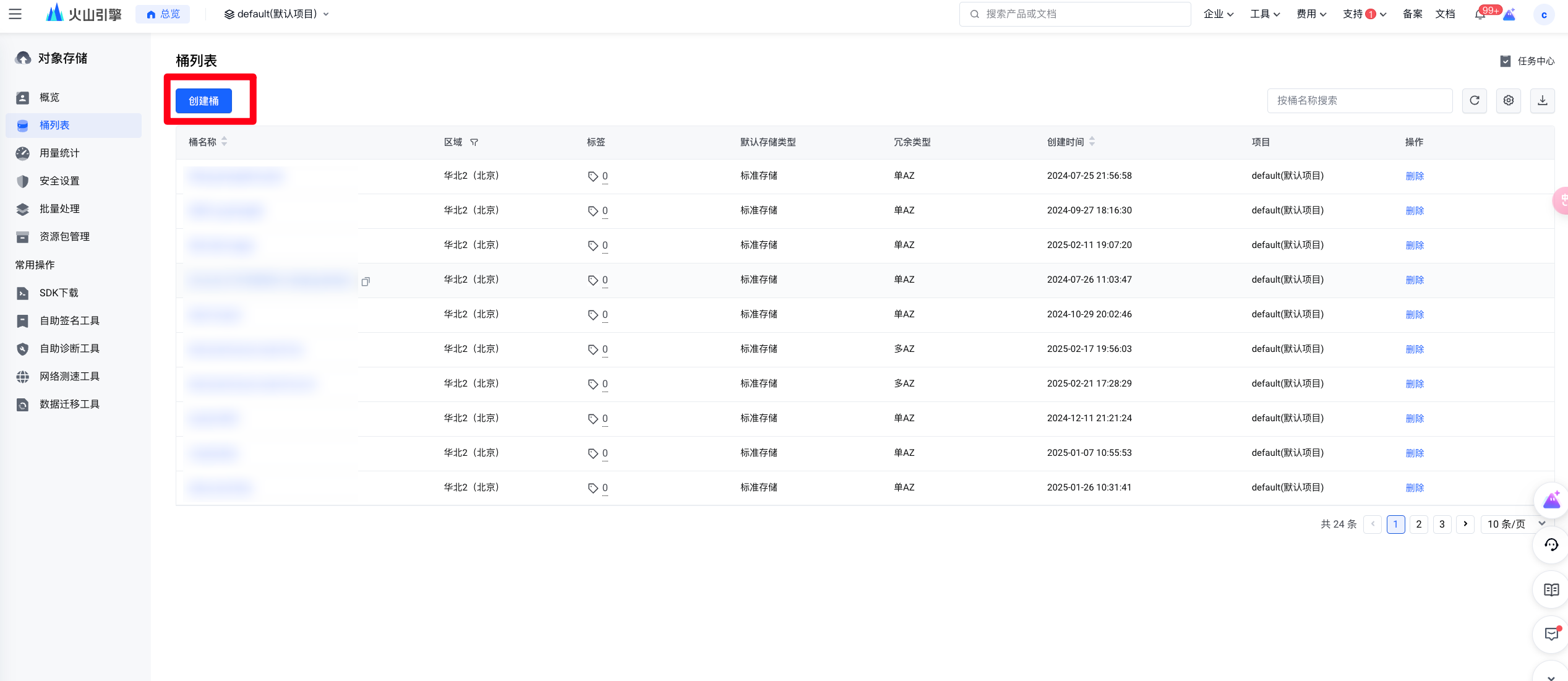Image resolution: width=1568 pixels, height=681 pixels.
Task: Open the AI assistant icon in header
Action: tap(1509, 14)
